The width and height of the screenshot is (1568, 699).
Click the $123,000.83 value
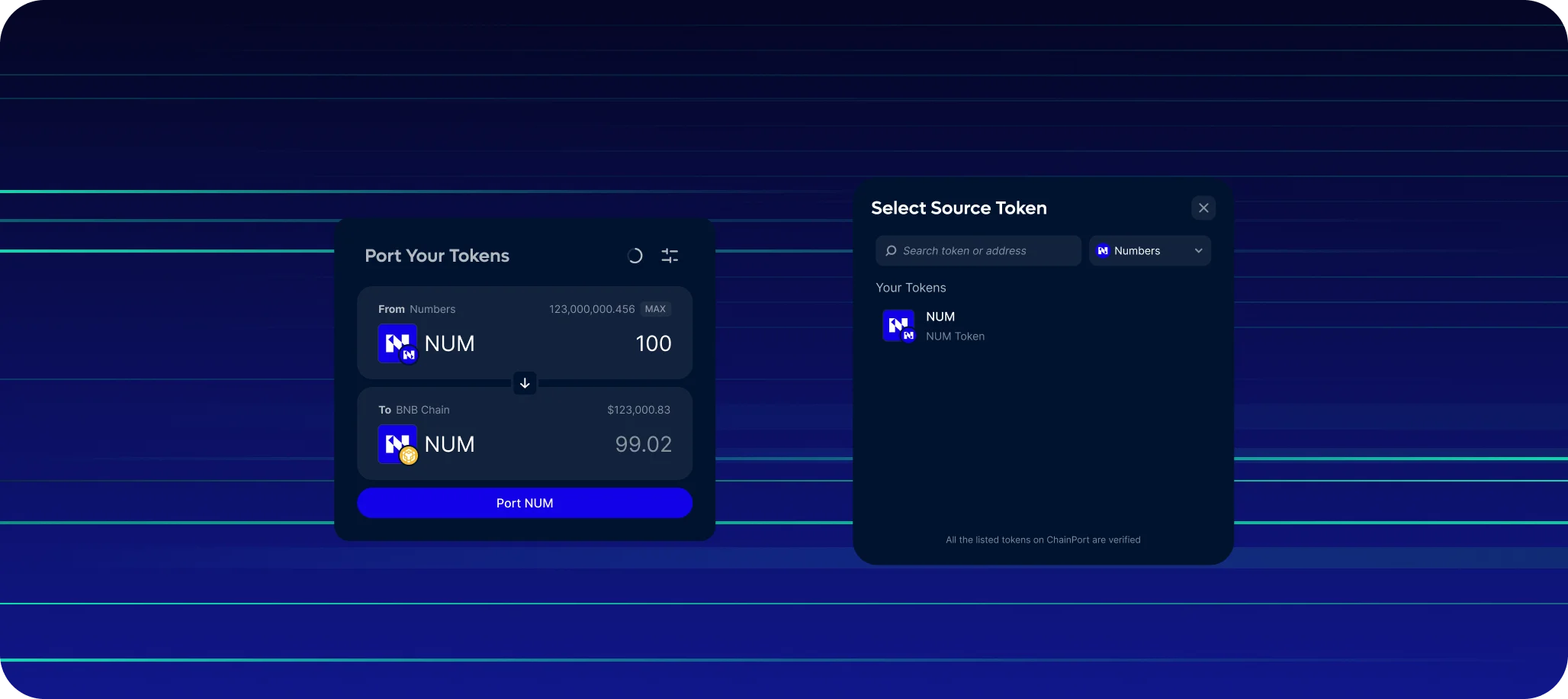639,410
